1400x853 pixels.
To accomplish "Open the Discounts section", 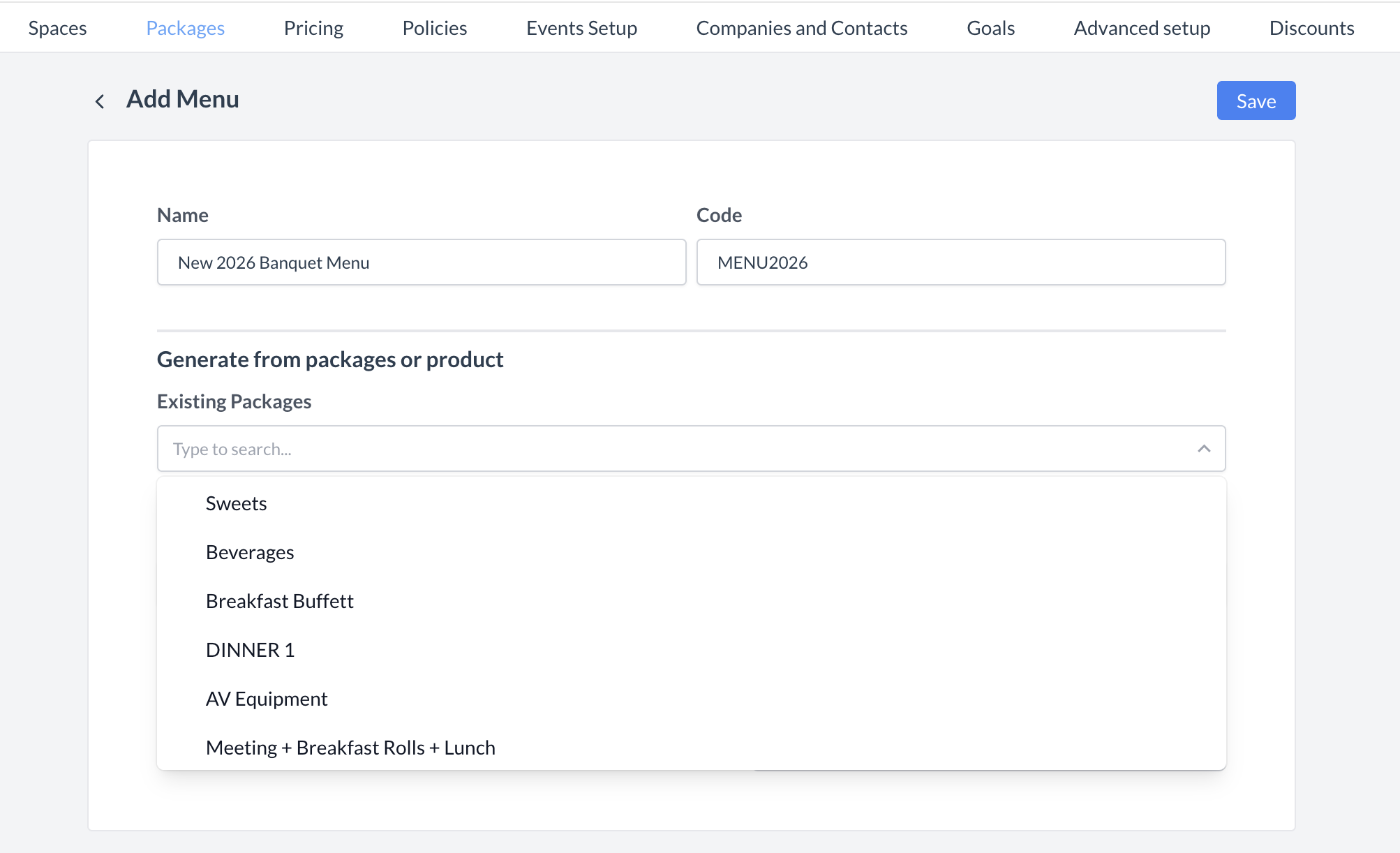I will pos(1311,28).
